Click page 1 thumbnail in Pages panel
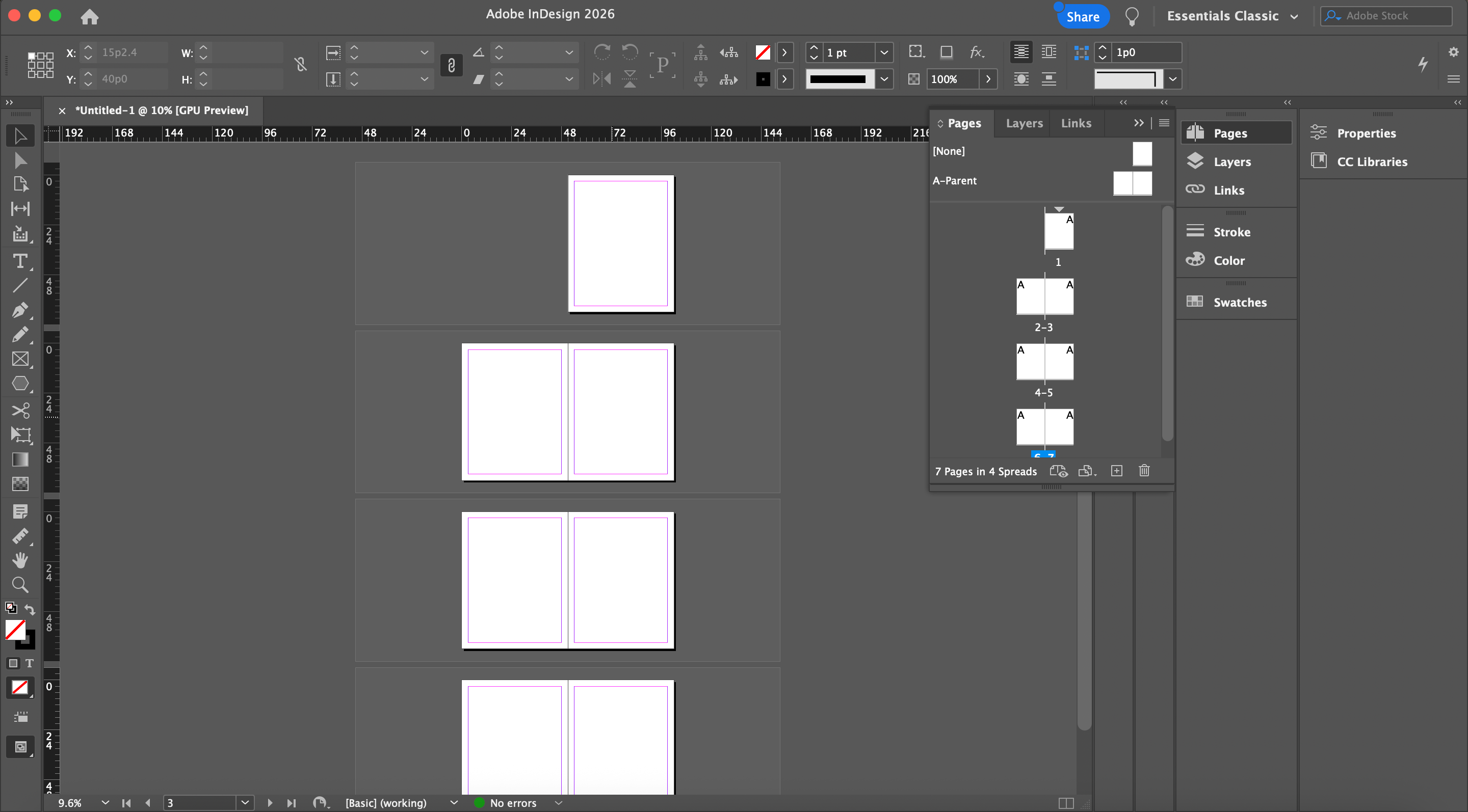The image size is (1468, 812). [x=1058, y=232]
